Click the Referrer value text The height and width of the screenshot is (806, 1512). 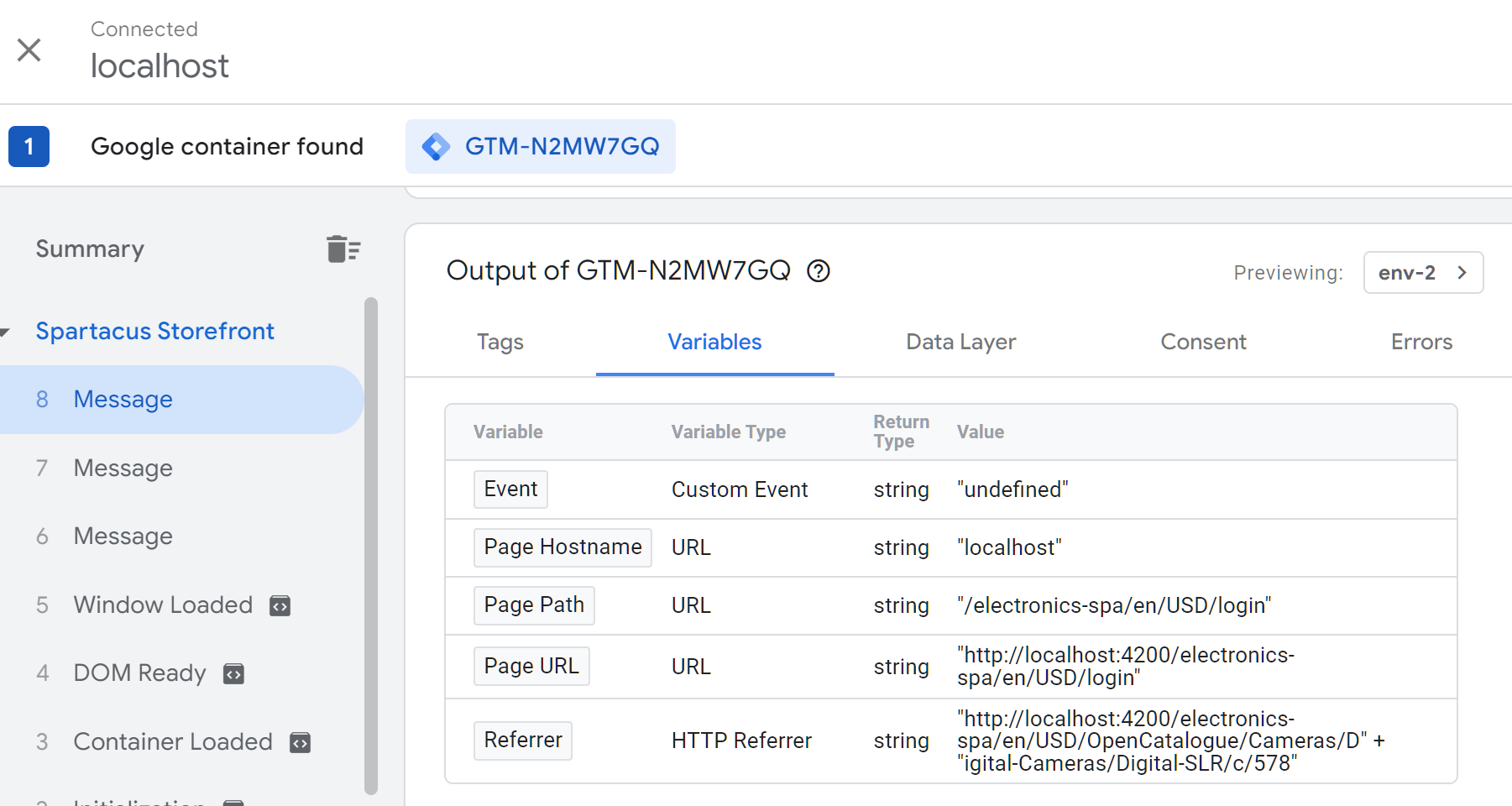(1171, 741)
